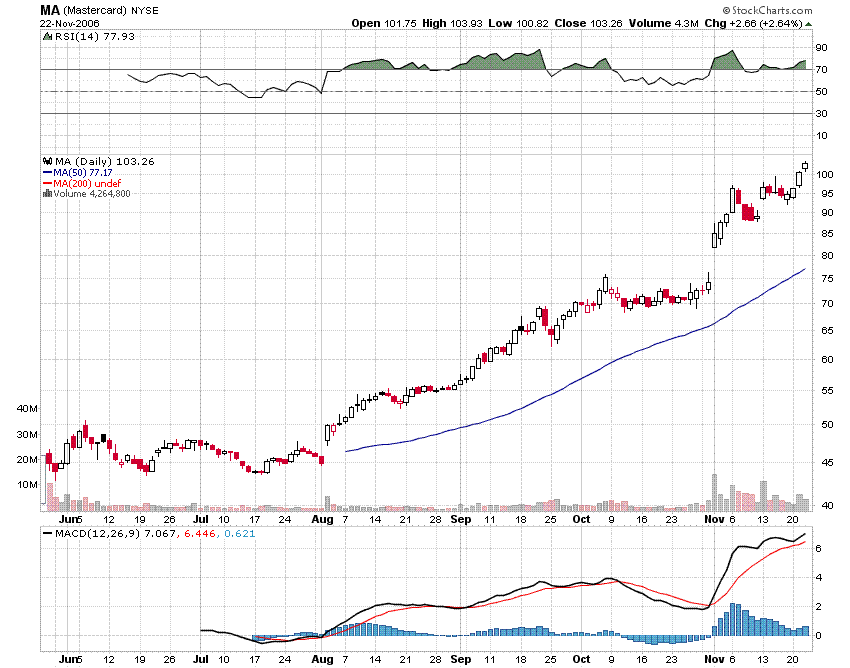Click the '2' label on the MACD axis
Image resolution: width=850 pixels, height=668 pixels.
point(819,607)
